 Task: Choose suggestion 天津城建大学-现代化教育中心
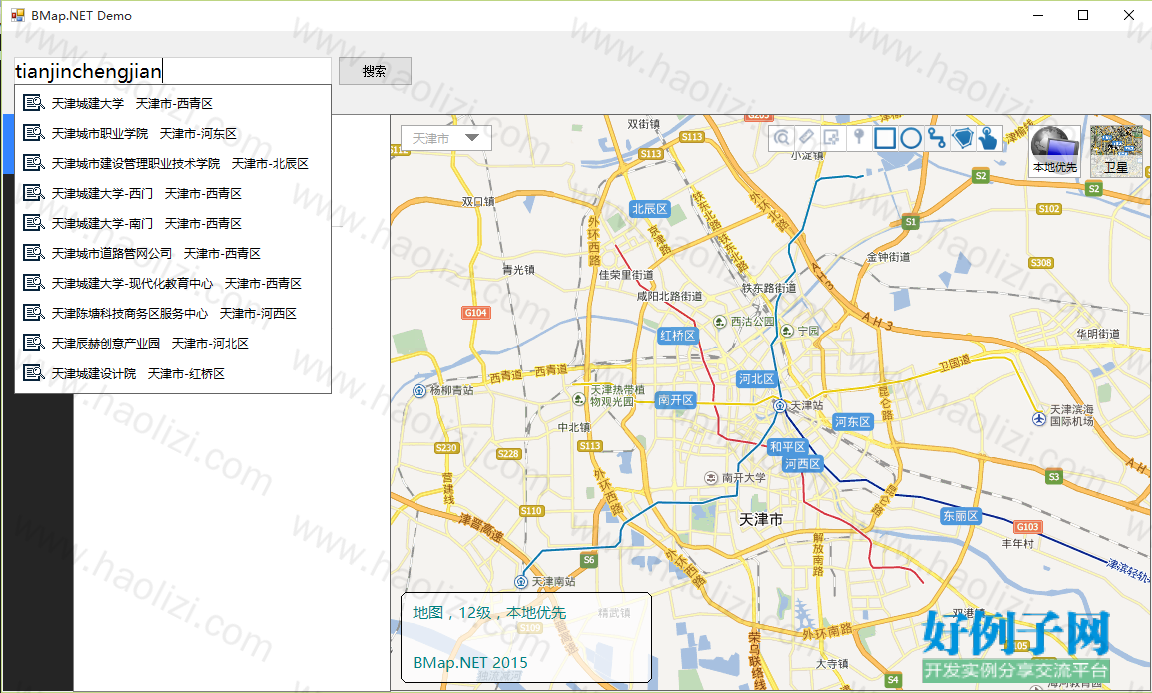coord(173,284)
